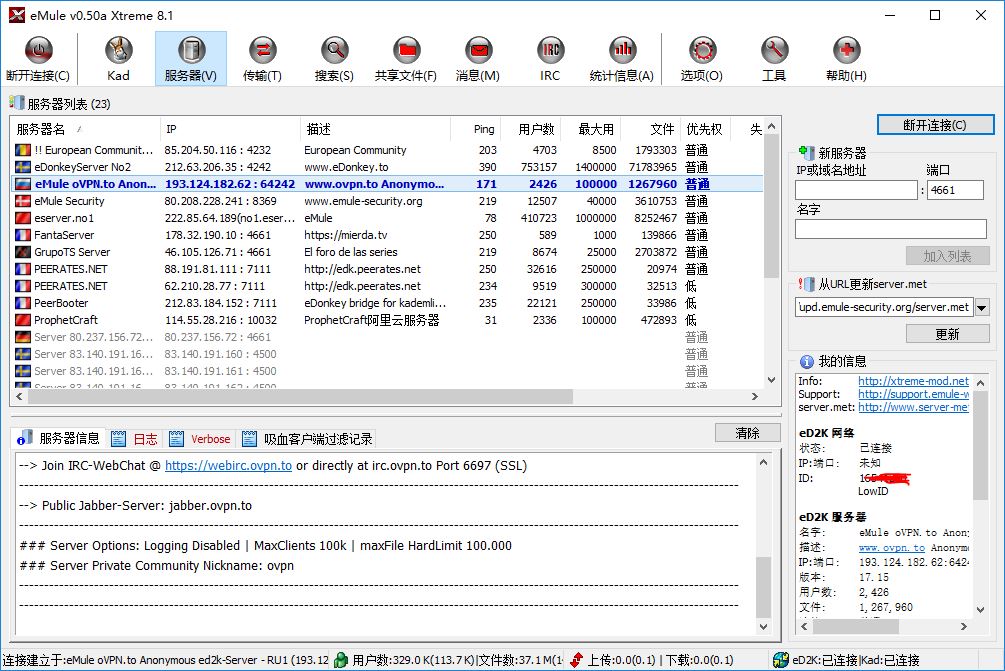Click the port field showing 4661
This screenshot has width=1005, height=671.
pos(955,190)
